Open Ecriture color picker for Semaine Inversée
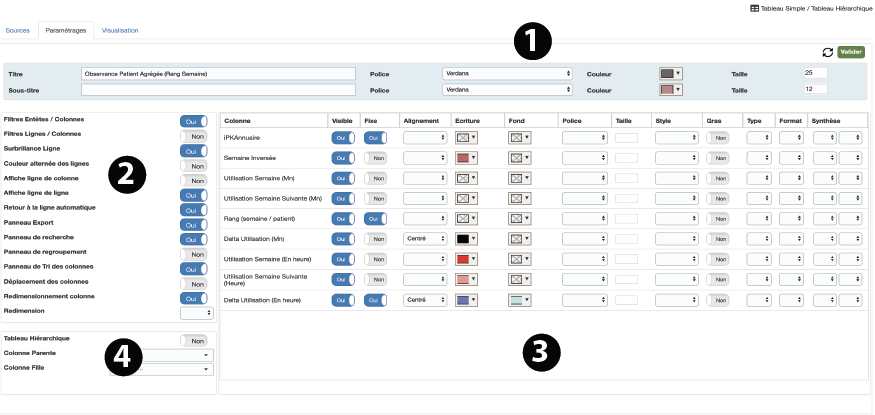The height and width of the screenshot is (415, 875). coord(467,158)
